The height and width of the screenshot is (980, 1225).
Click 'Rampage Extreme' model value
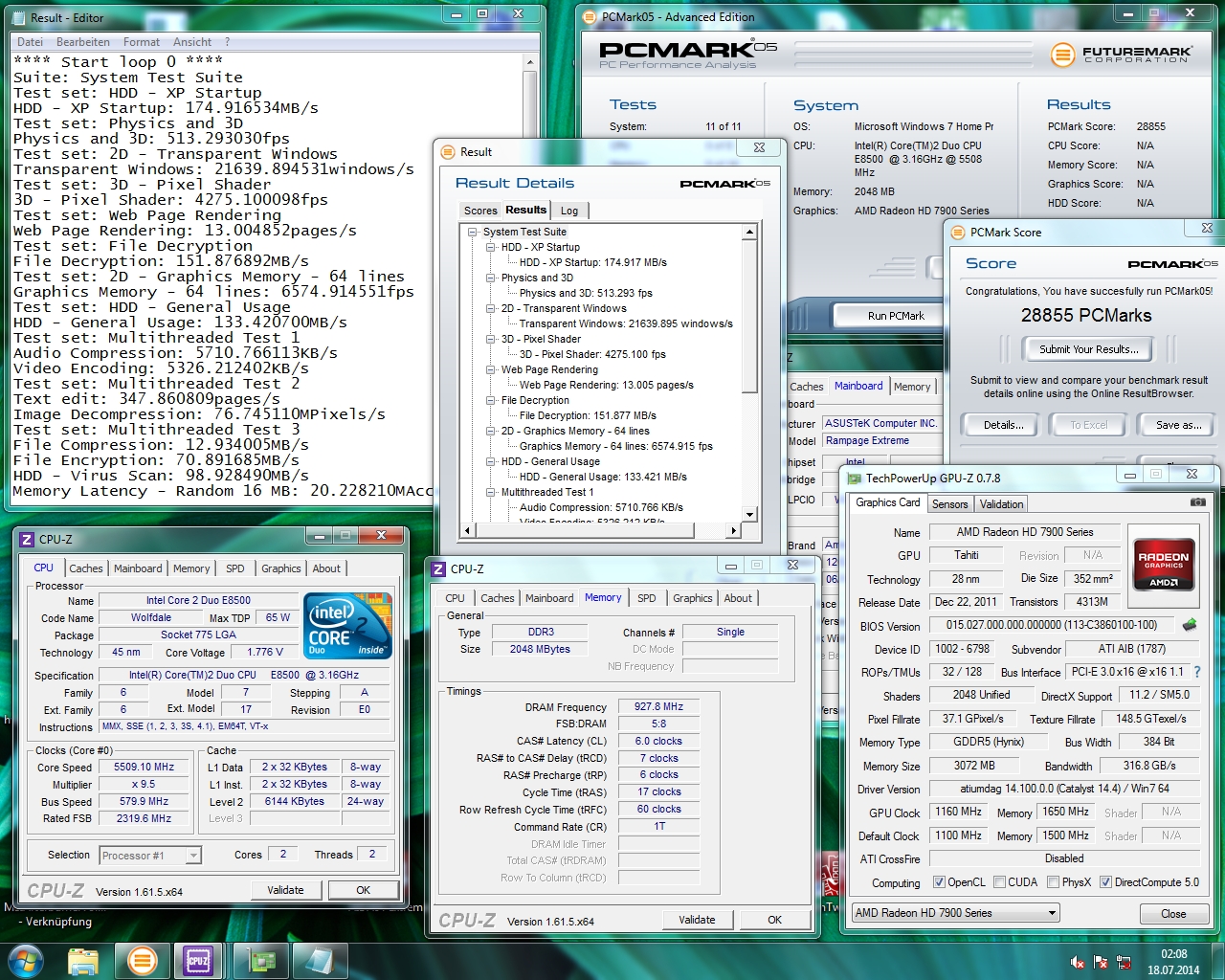pyautogui.click(x=868, y=441)
